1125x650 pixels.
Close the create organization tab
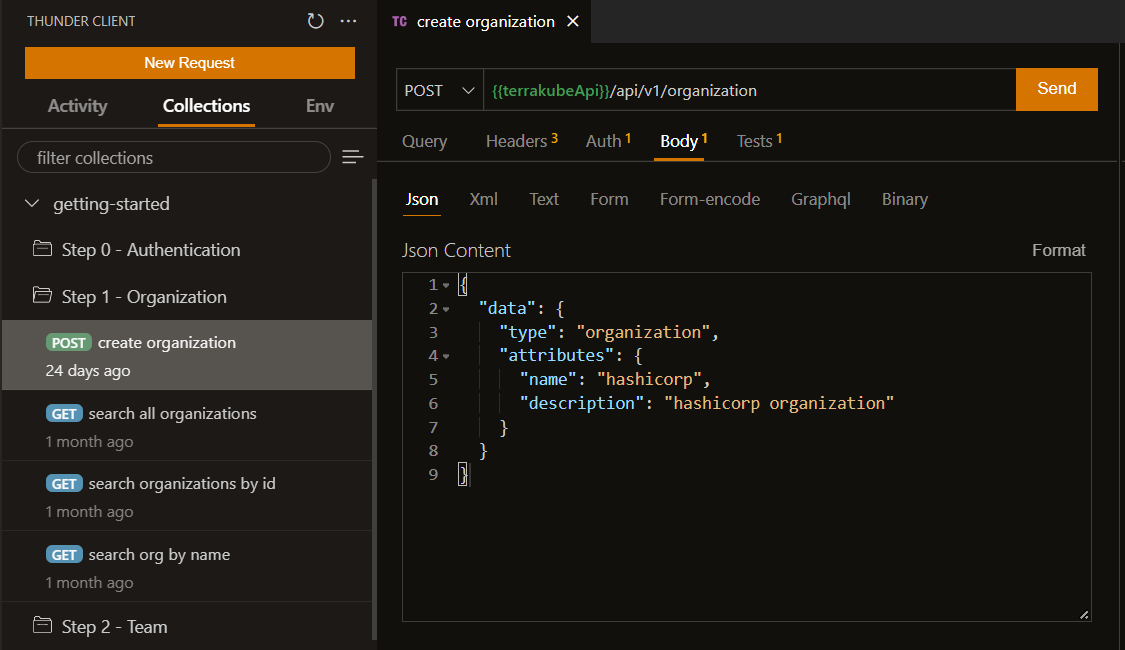point(573,21)
